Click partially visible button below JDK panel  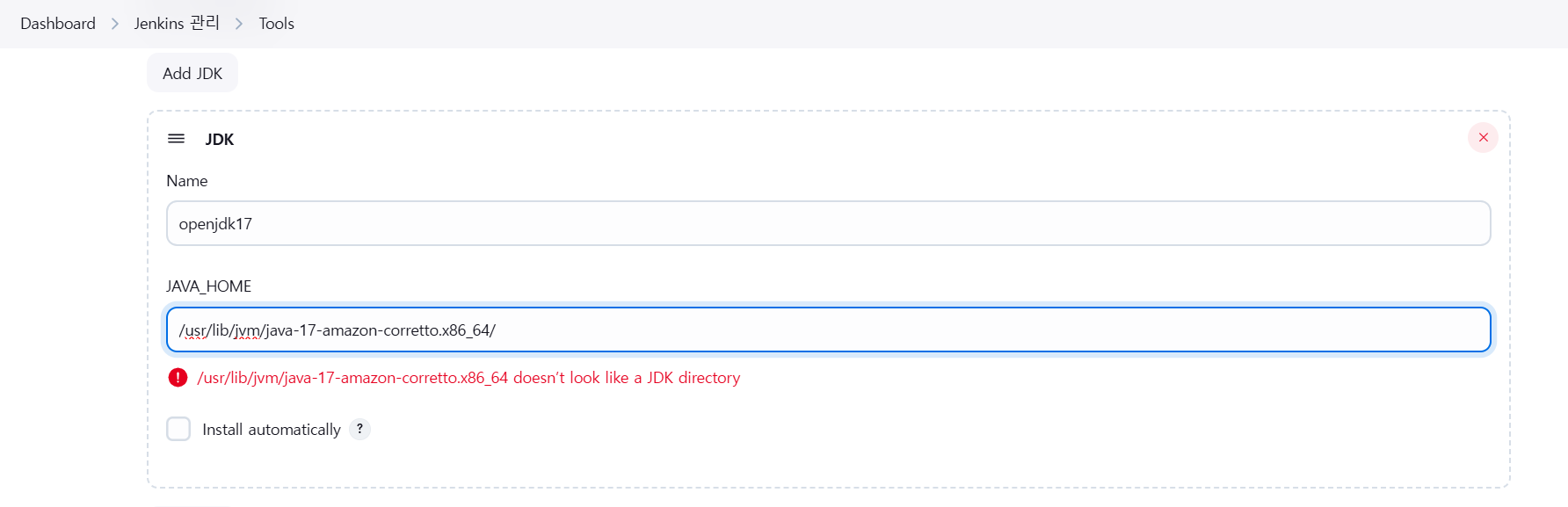point(192,504)
